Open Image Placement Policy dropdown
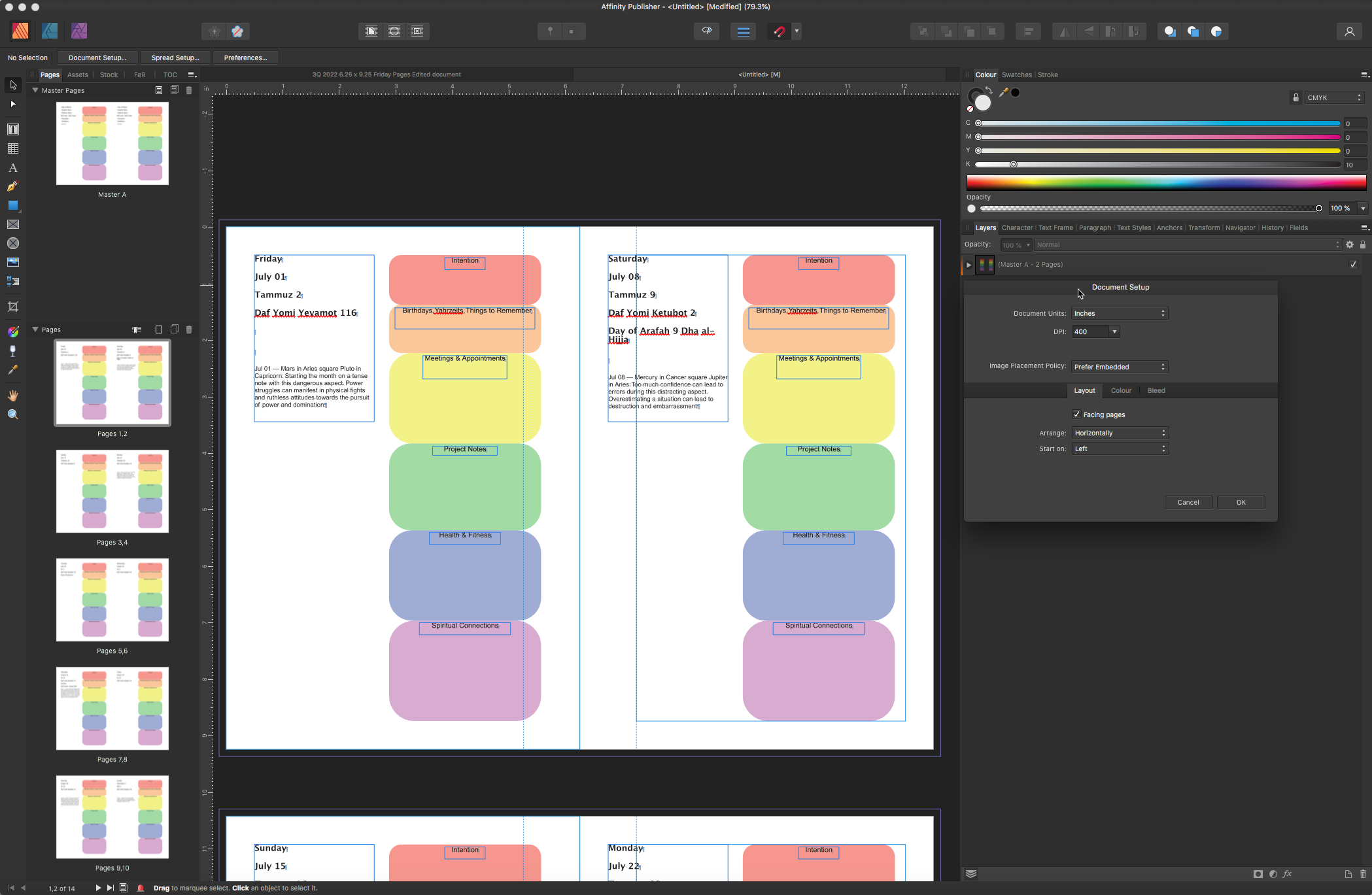Image resolution: width=1372 pixels, height=895 pixels. (1120, 367)
